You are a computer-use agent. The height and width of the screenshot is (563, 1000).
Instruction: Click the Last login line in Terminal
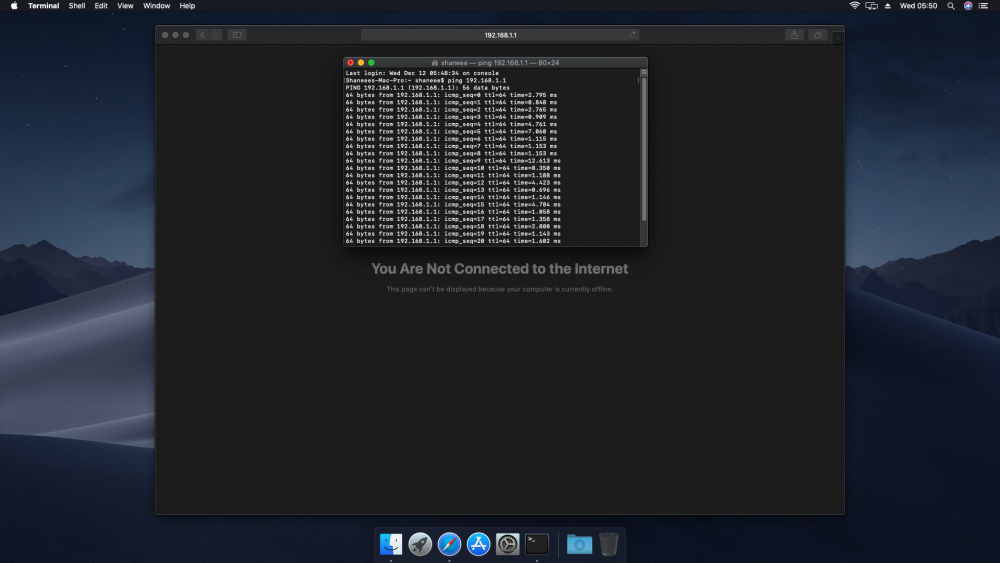coord(422,73)
